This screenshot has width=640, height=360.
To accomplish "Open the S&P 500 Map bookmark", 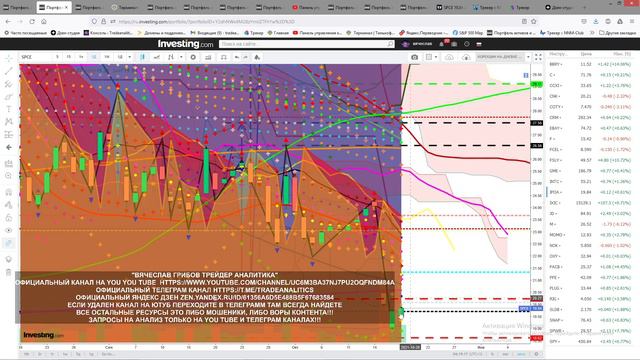I will coord(467,33).
